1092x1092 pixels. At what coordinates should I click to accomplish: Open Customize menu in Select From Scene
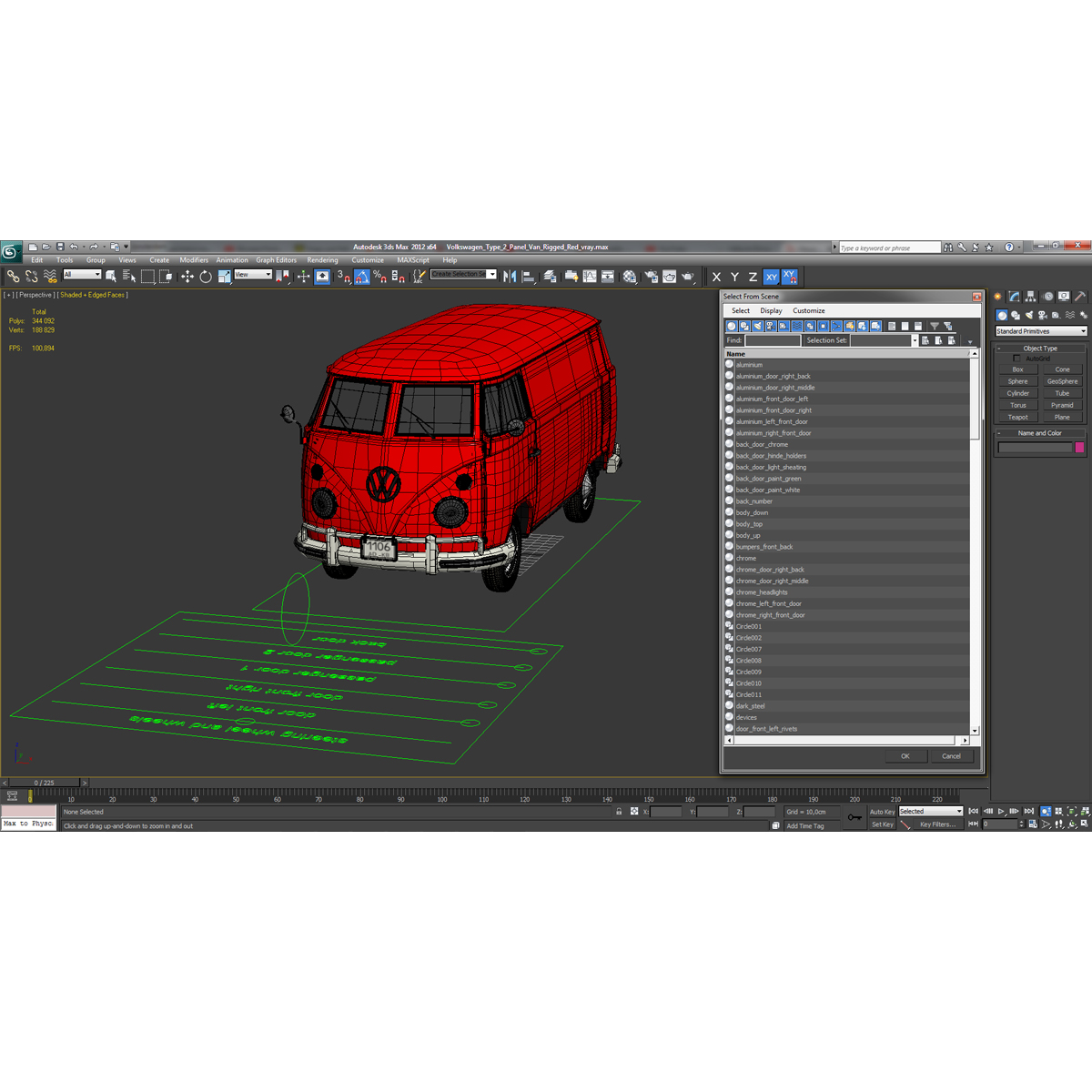pyautogui.click(x=809, y=310)
